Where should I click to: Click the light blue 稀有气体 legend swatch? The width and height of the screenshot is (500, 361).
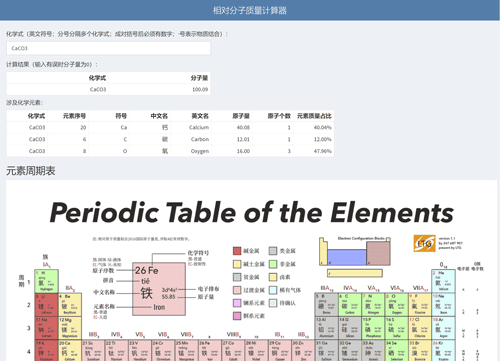tap(273, 290)
